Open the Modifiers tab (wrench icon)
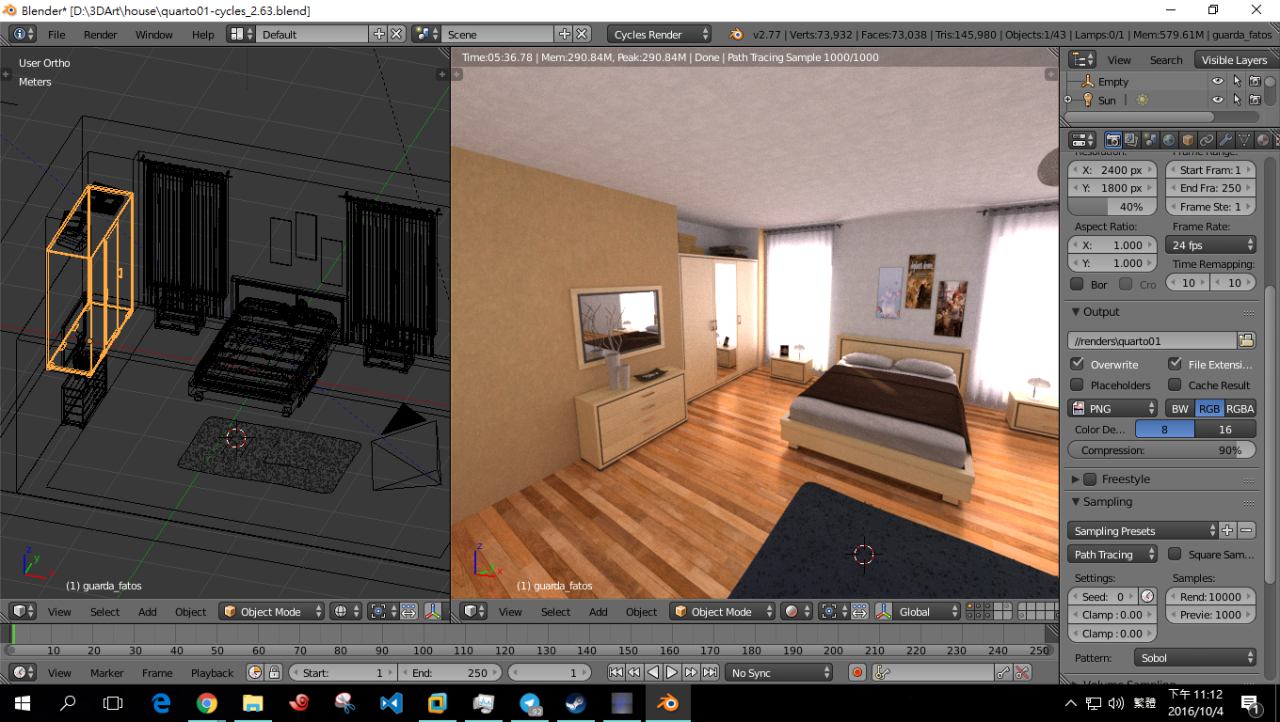The width and height of the screenshot is (1280, 722). coord(1226,140)
